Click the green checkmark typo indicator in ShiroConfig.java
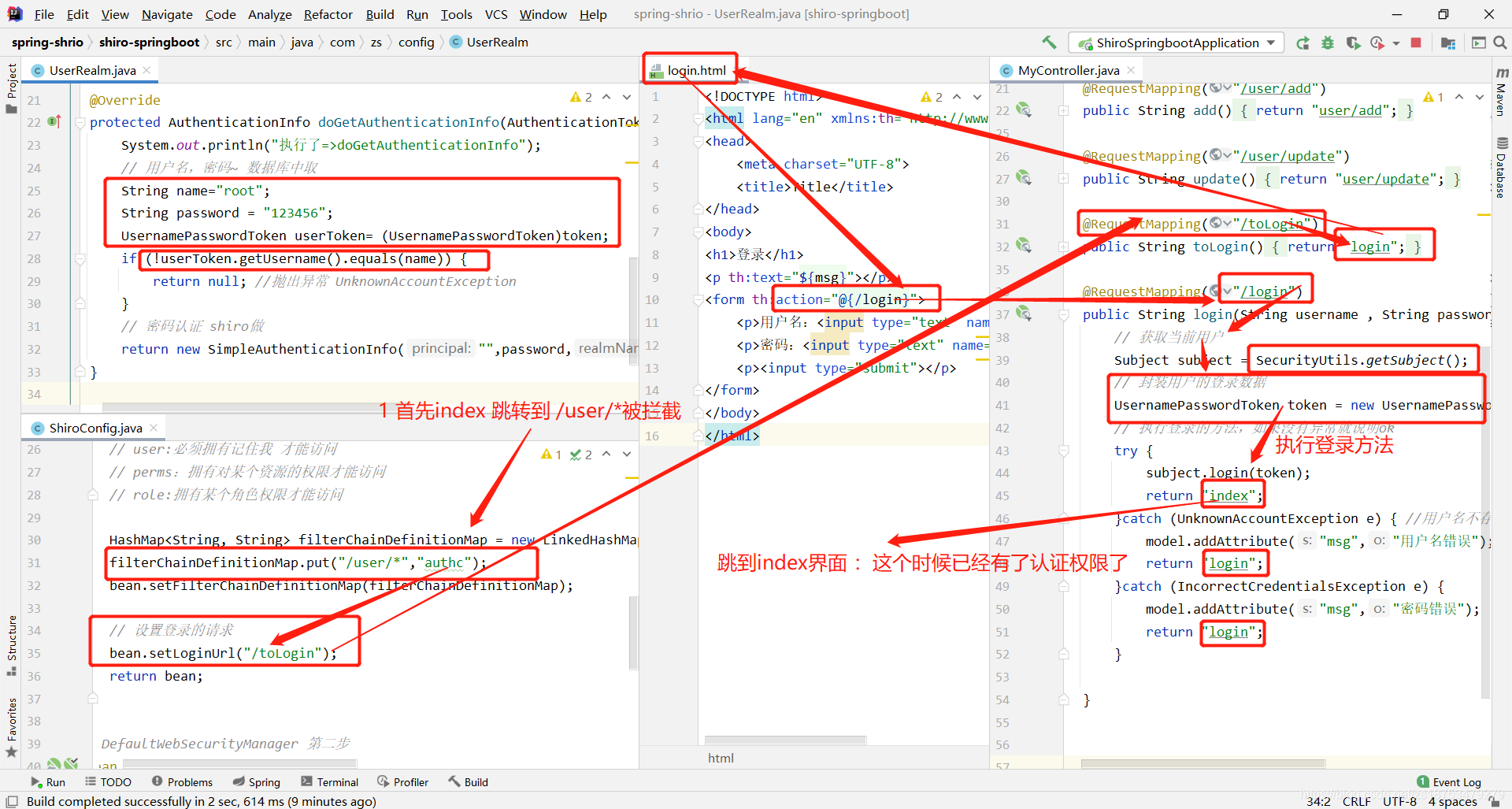 coord(576,455)
